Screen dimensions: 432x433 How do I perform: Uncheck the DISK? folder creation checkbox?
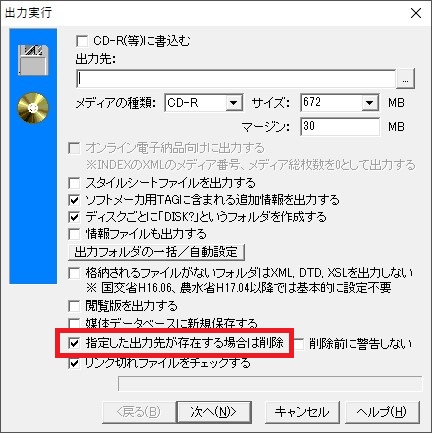pyautogui.click(x=74, y=217)
